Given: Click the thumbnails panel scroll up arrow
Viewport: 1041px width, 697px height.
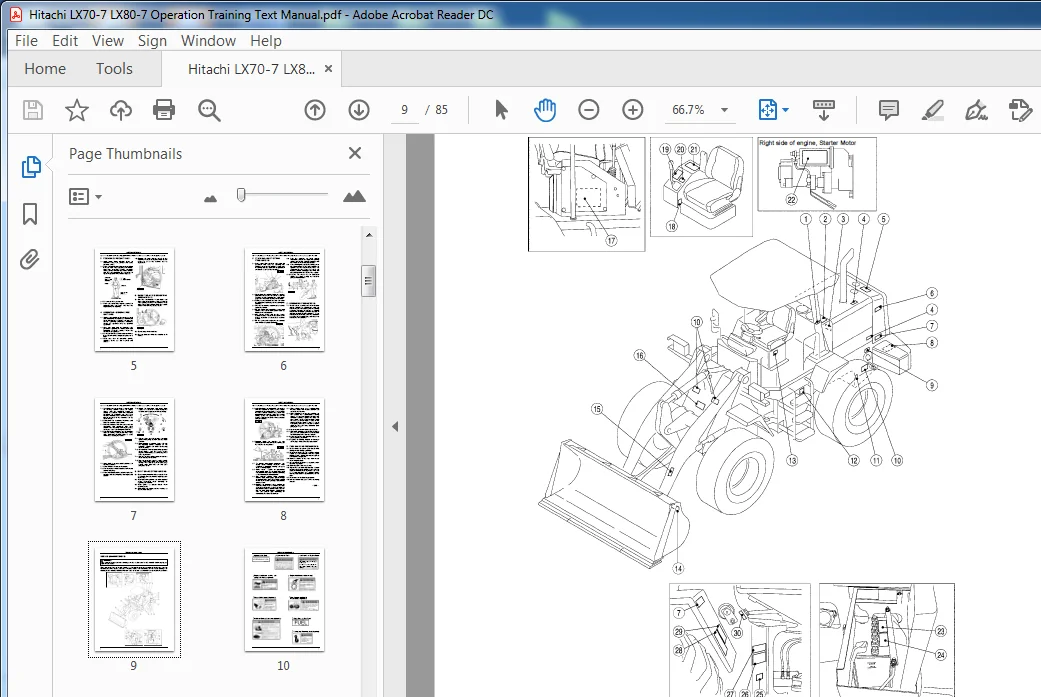Looking at the screenshot, I should click(369, 235).
